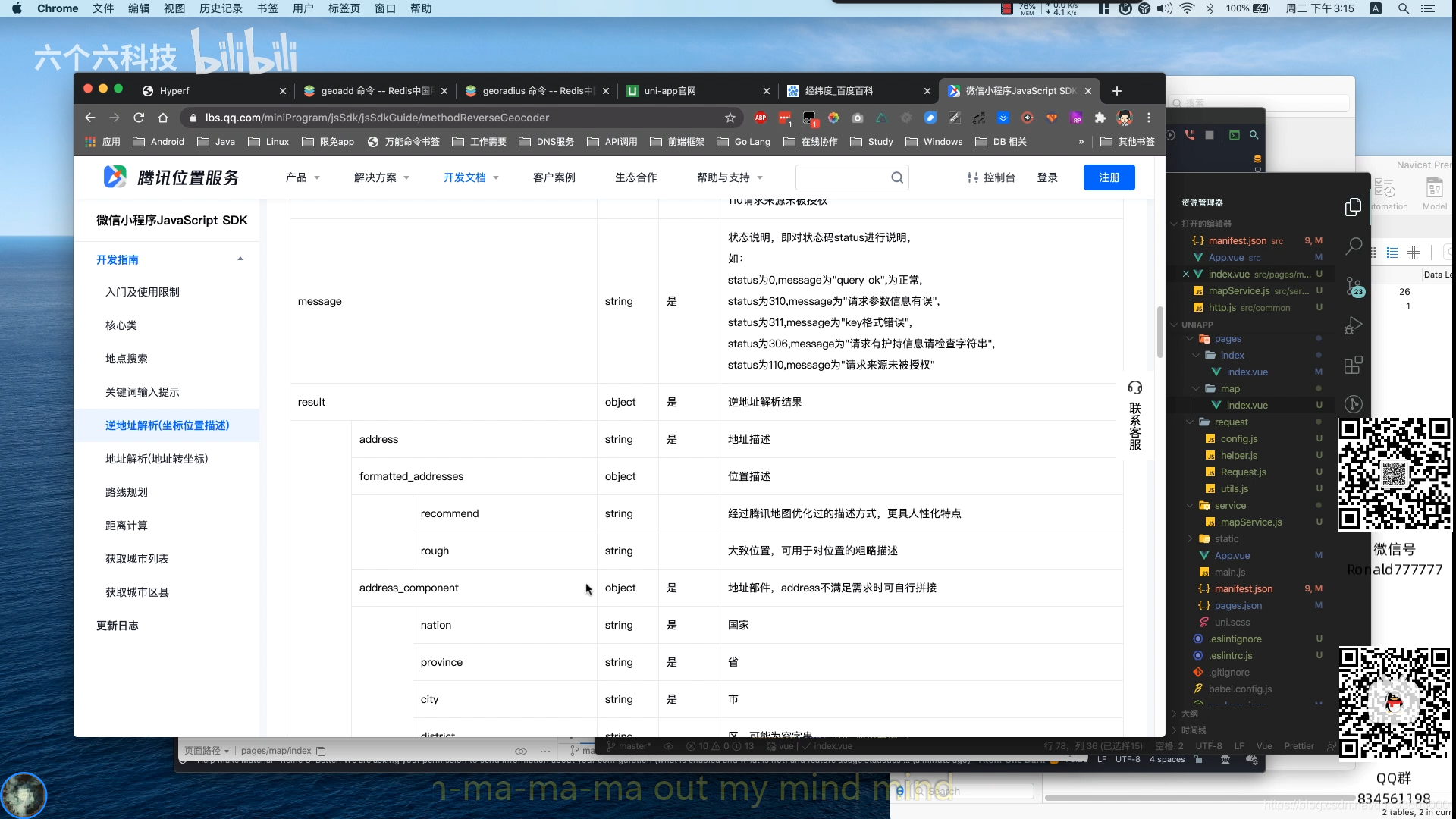Viewport: 1456px width, 819px height.
Task: Open the 书签 menu in the menu bar
Action: (267, 8)
